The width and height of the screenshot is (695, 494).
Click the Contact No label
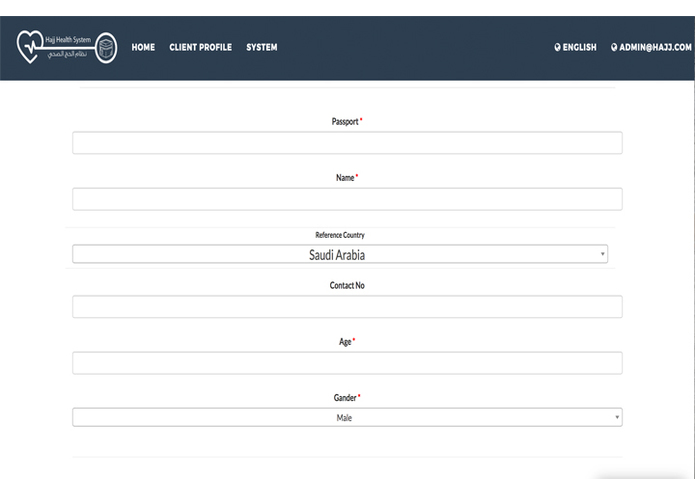[347, 285]
